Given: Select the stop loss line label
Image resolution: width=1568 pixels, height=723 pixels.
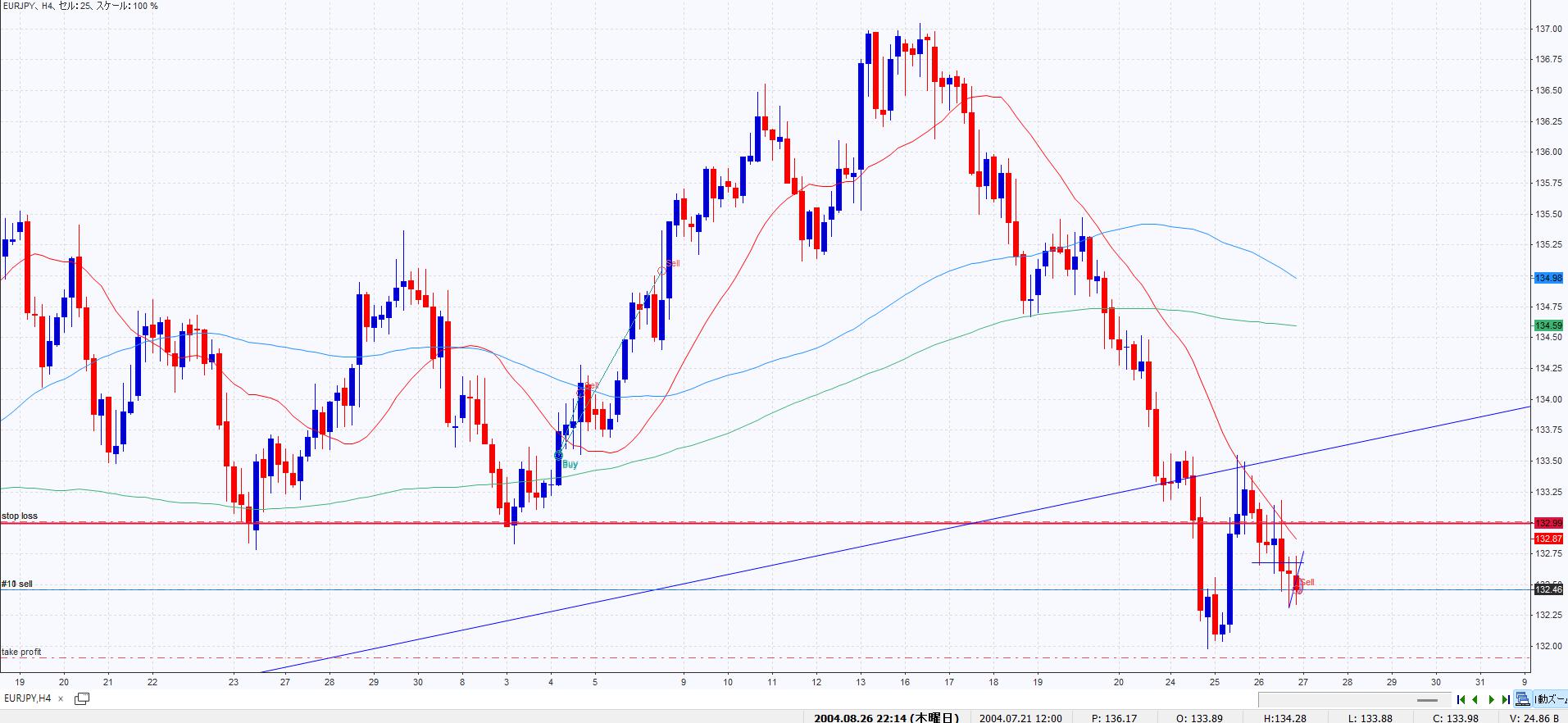Looking at the screenshot, I should [20, 516].
